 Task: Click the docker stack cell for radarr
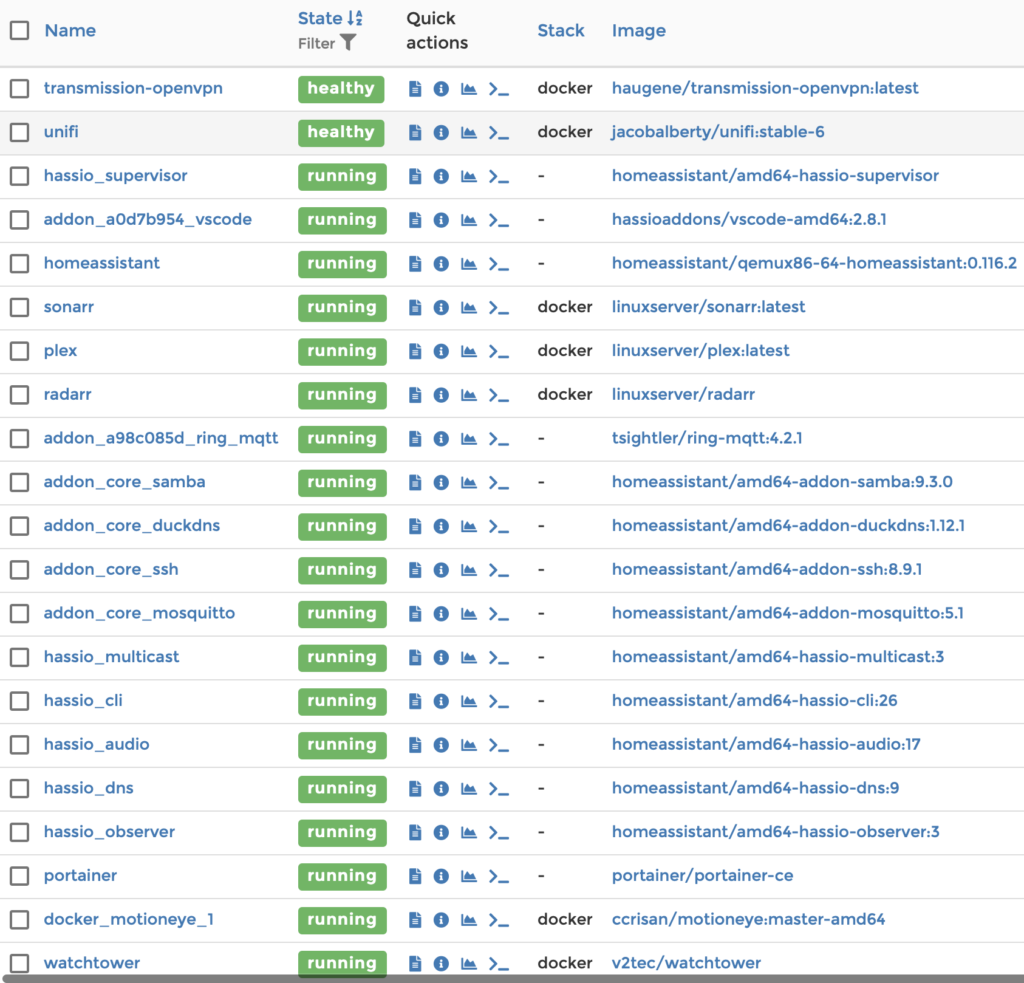(565, 395)
